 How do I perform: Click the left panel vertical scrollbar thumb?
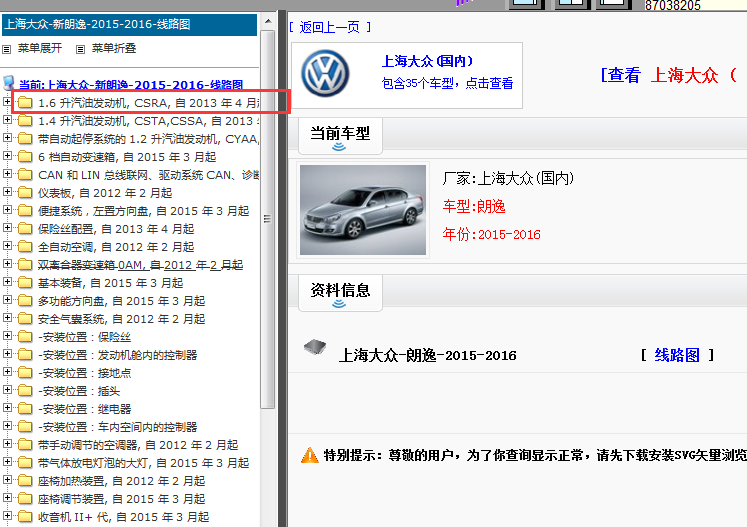(268, 219)
